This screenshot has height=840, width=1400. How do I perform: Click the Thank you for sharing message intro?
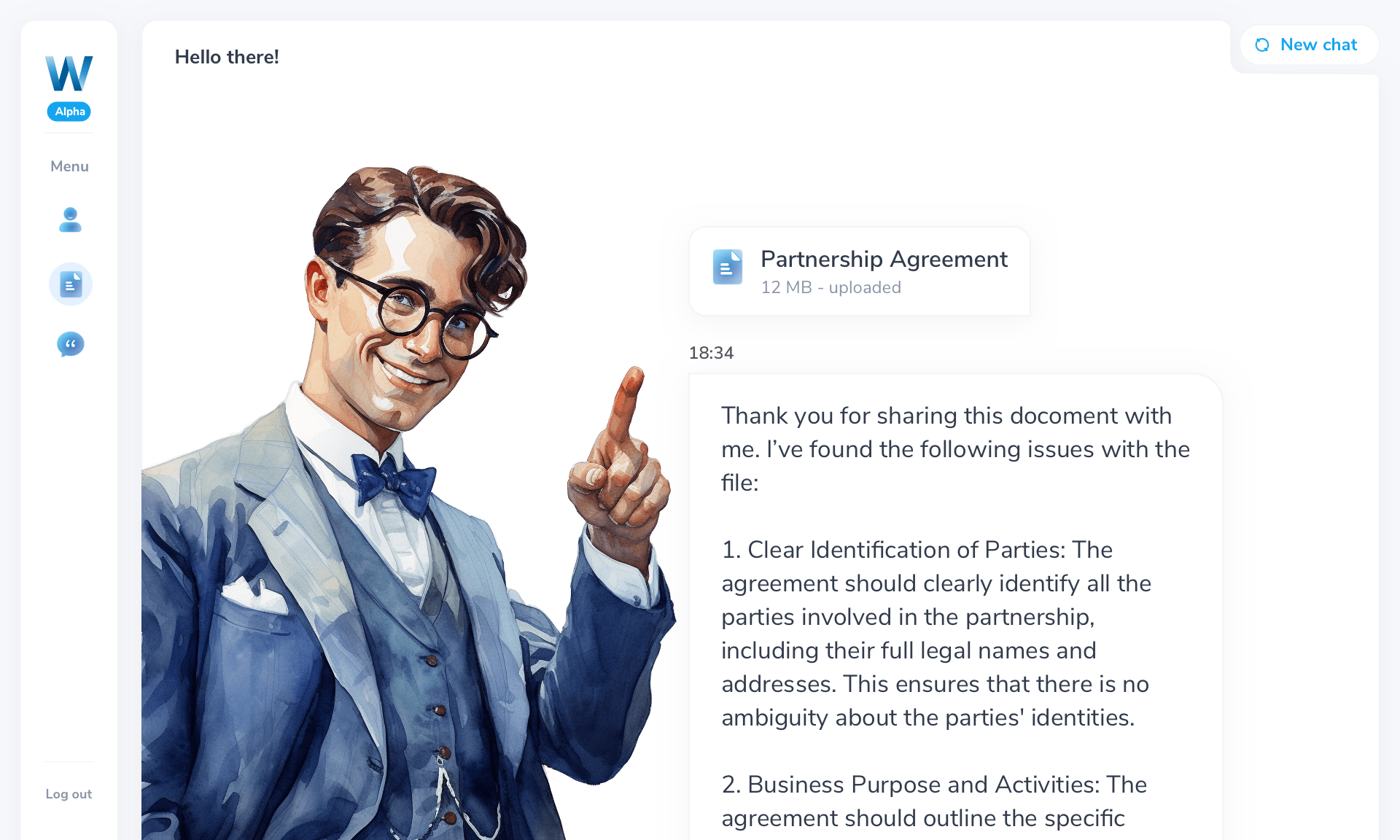click(955, 449)
